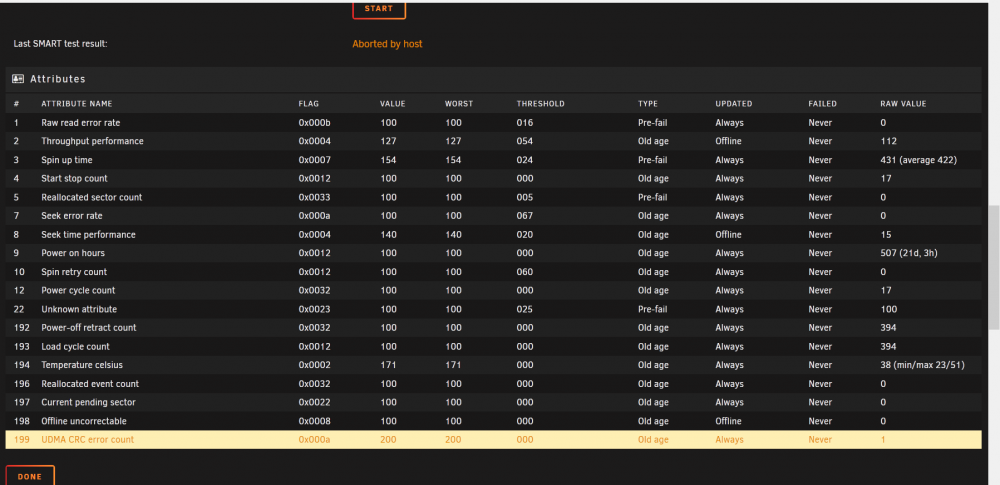1000x485 pixels.
Task: Click the UPDATED column header
Action: [733, 103]
